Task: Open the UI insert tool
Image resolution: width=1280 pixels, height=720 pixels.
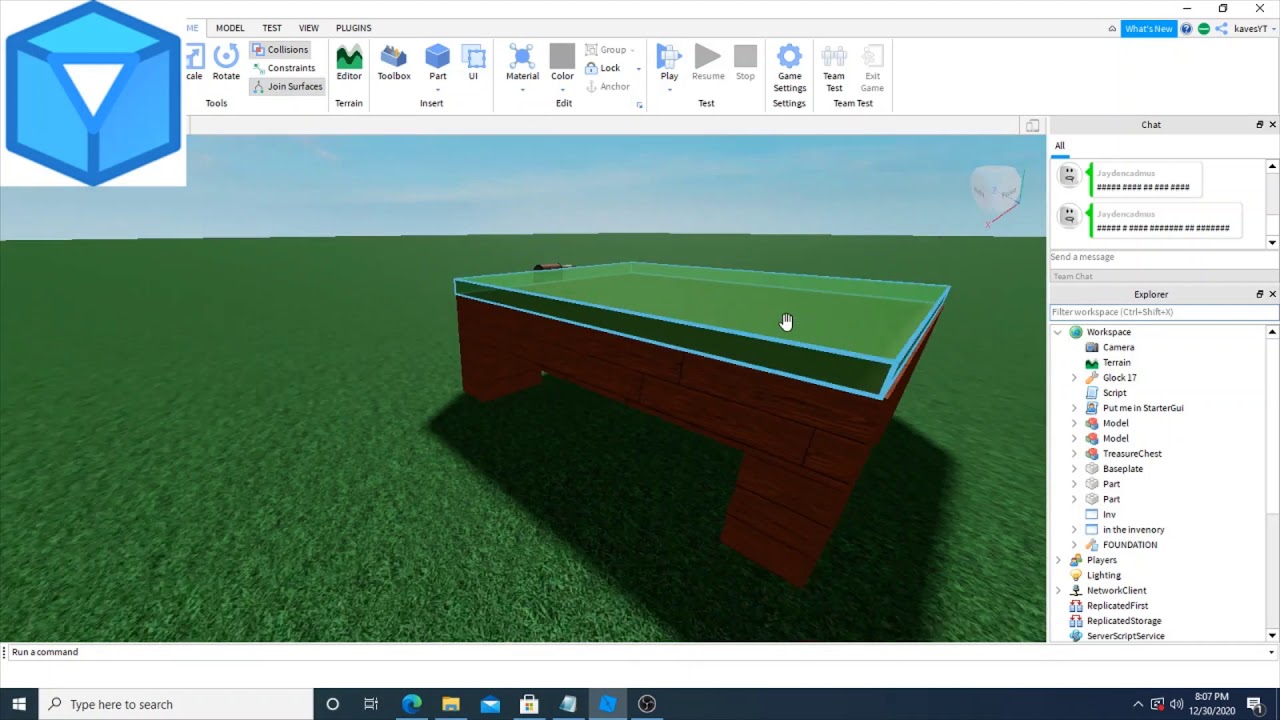Action: tap(473, 64)
